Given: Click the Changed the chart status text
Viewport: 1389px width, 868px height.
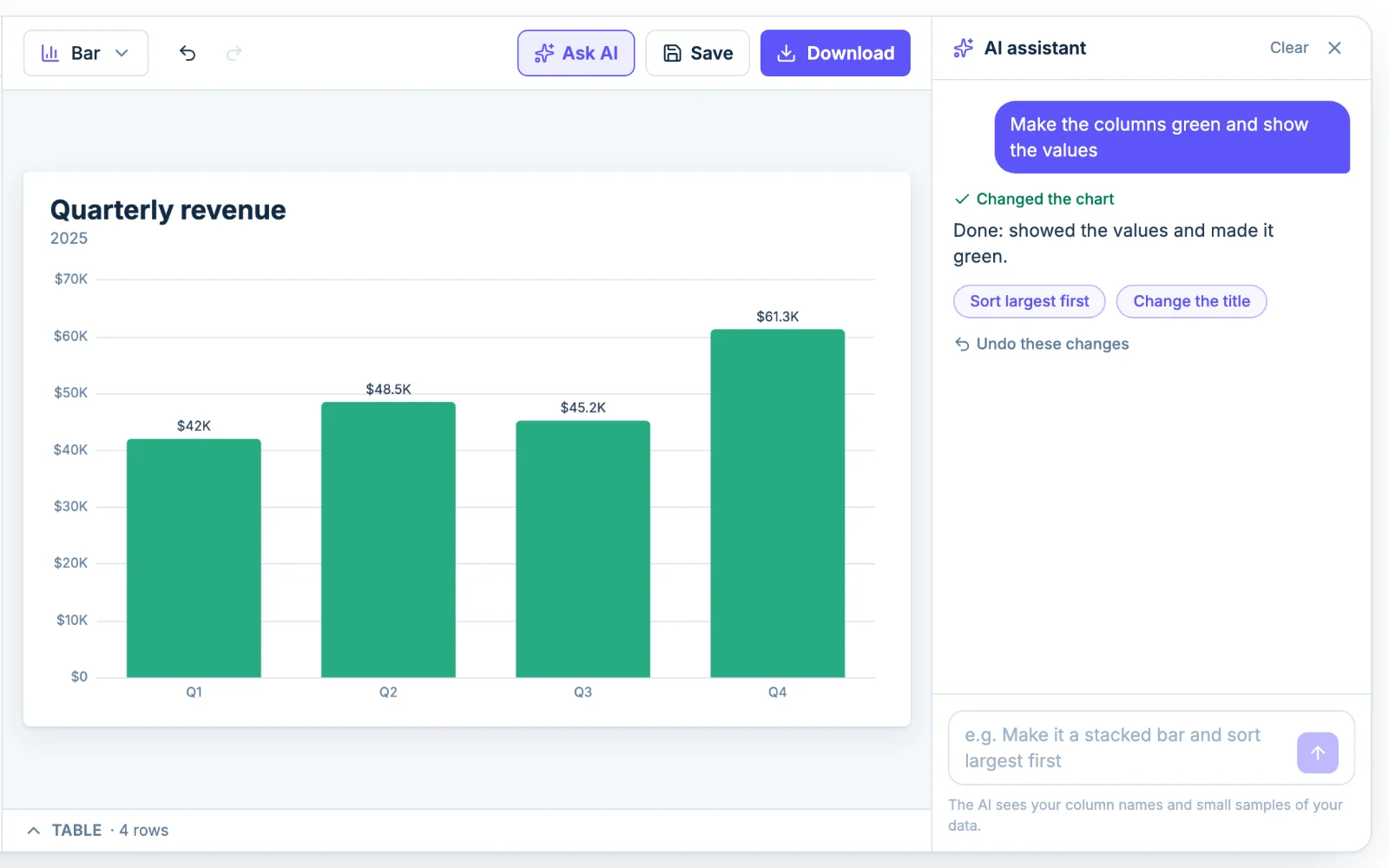Looking at the screenshot, I should (1045, 199).
